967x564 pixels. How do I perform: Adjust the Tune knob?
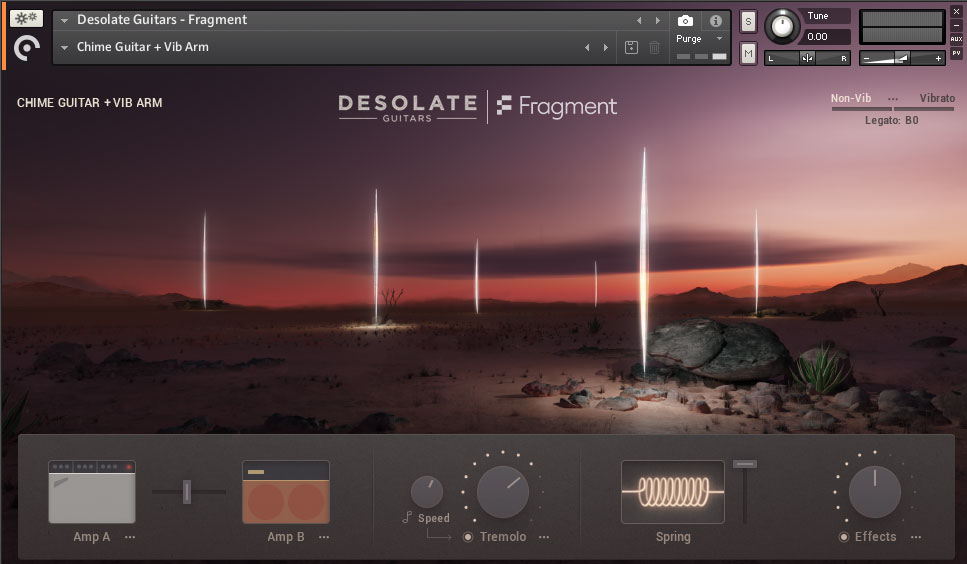(782, 27)
